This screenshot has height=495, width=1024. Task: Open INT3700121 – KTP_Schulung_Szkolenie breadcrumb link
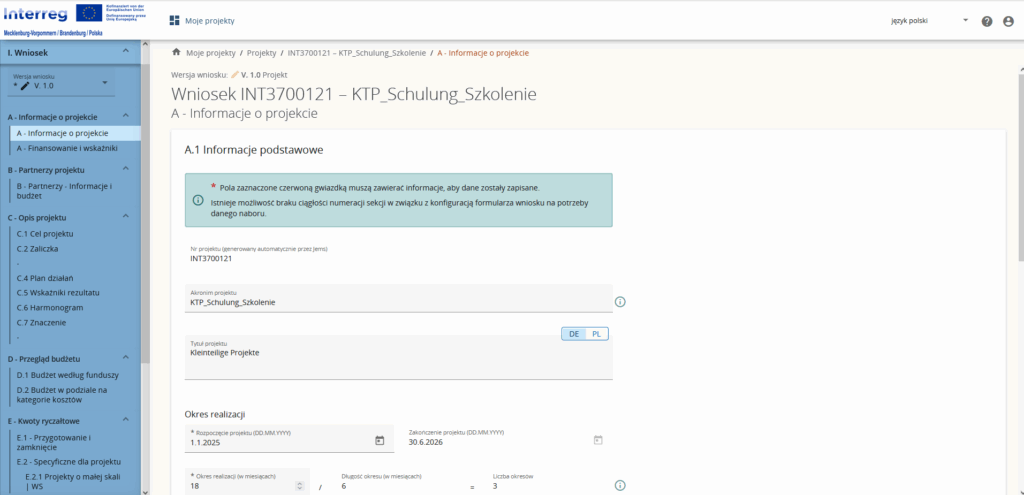[x=356, y=52]
